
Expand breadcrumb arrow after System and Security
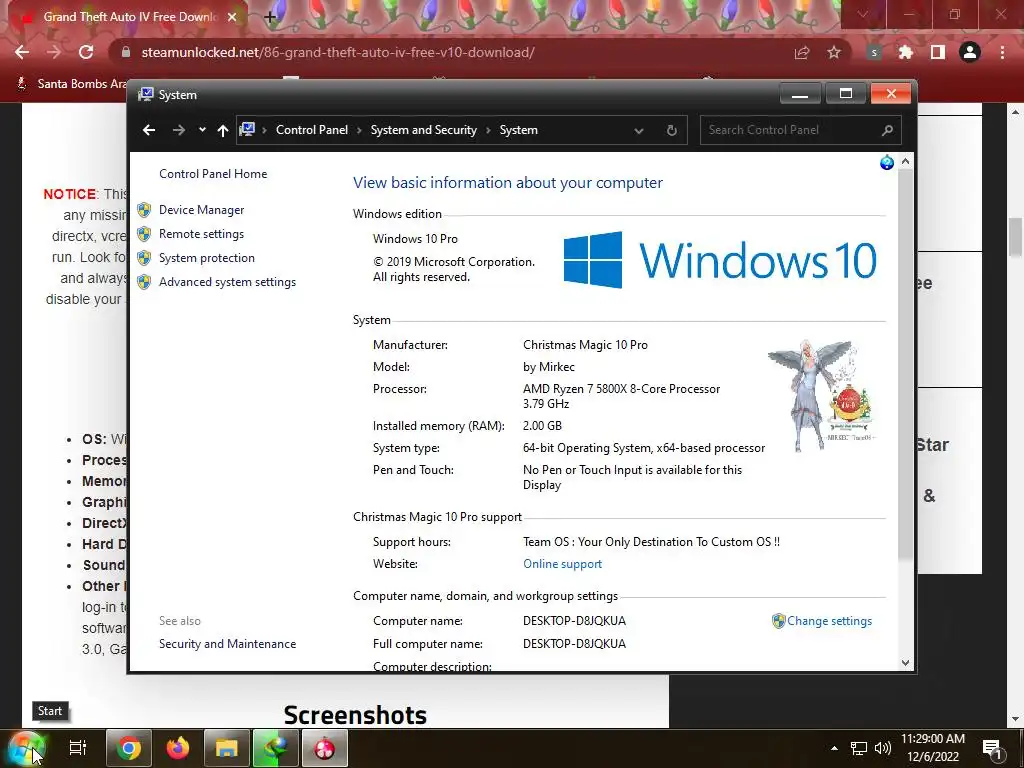(488, 130)
